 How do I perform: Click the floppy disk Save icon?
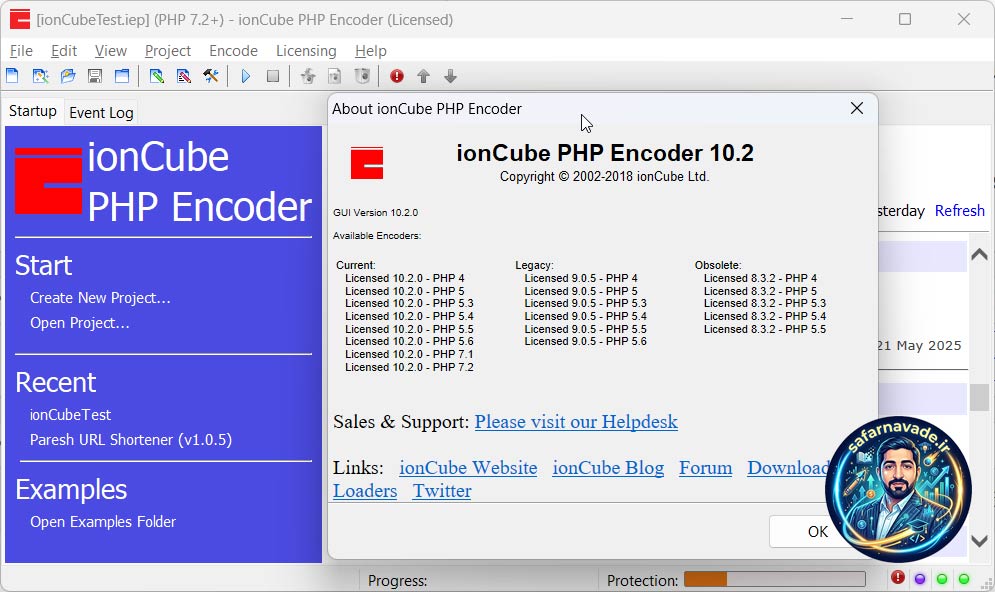(x=95, y=76)
